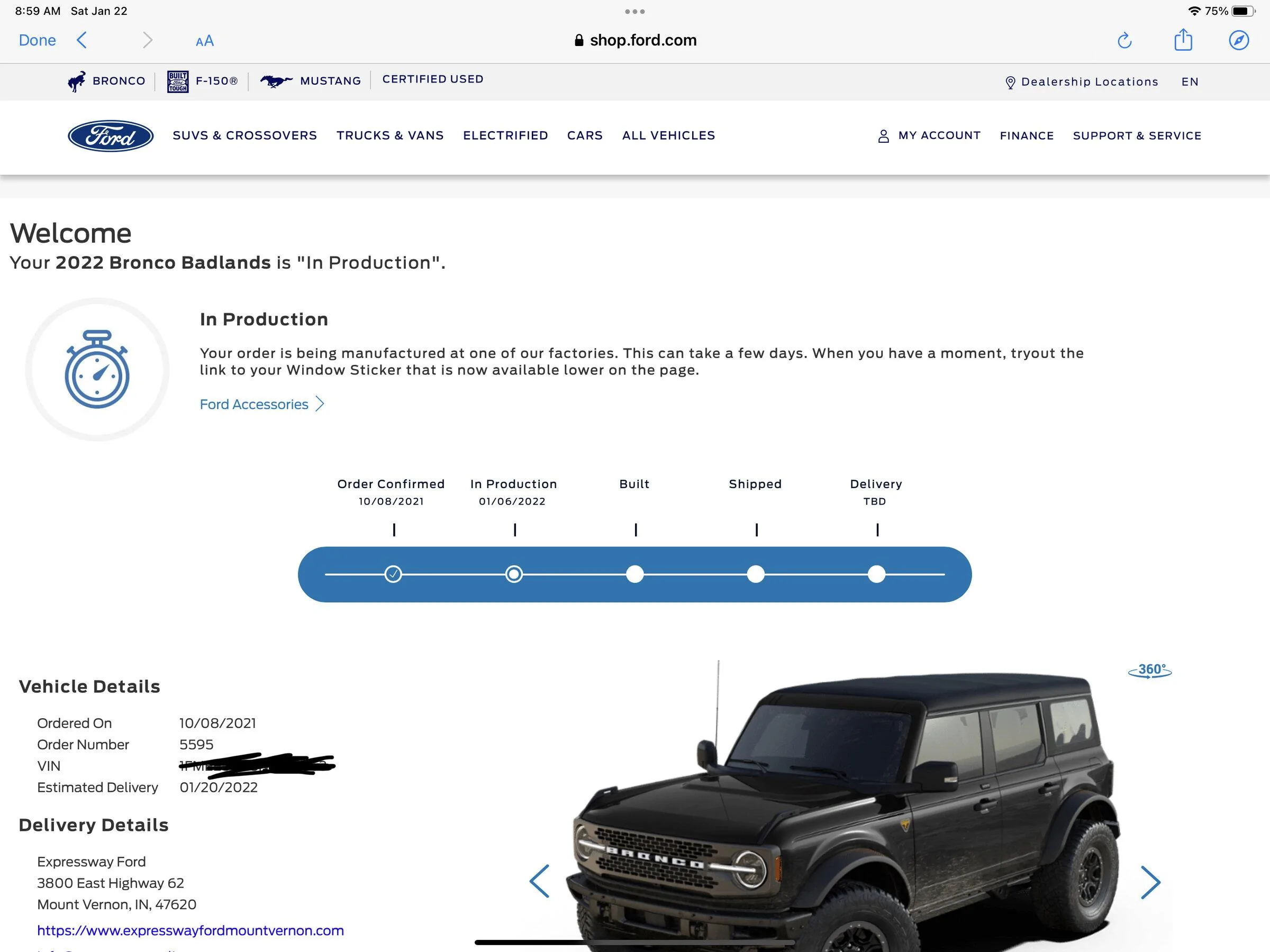
Task: Open the page in Safari compass icon
Action: pyautogui.click(x=1239, y=40)
